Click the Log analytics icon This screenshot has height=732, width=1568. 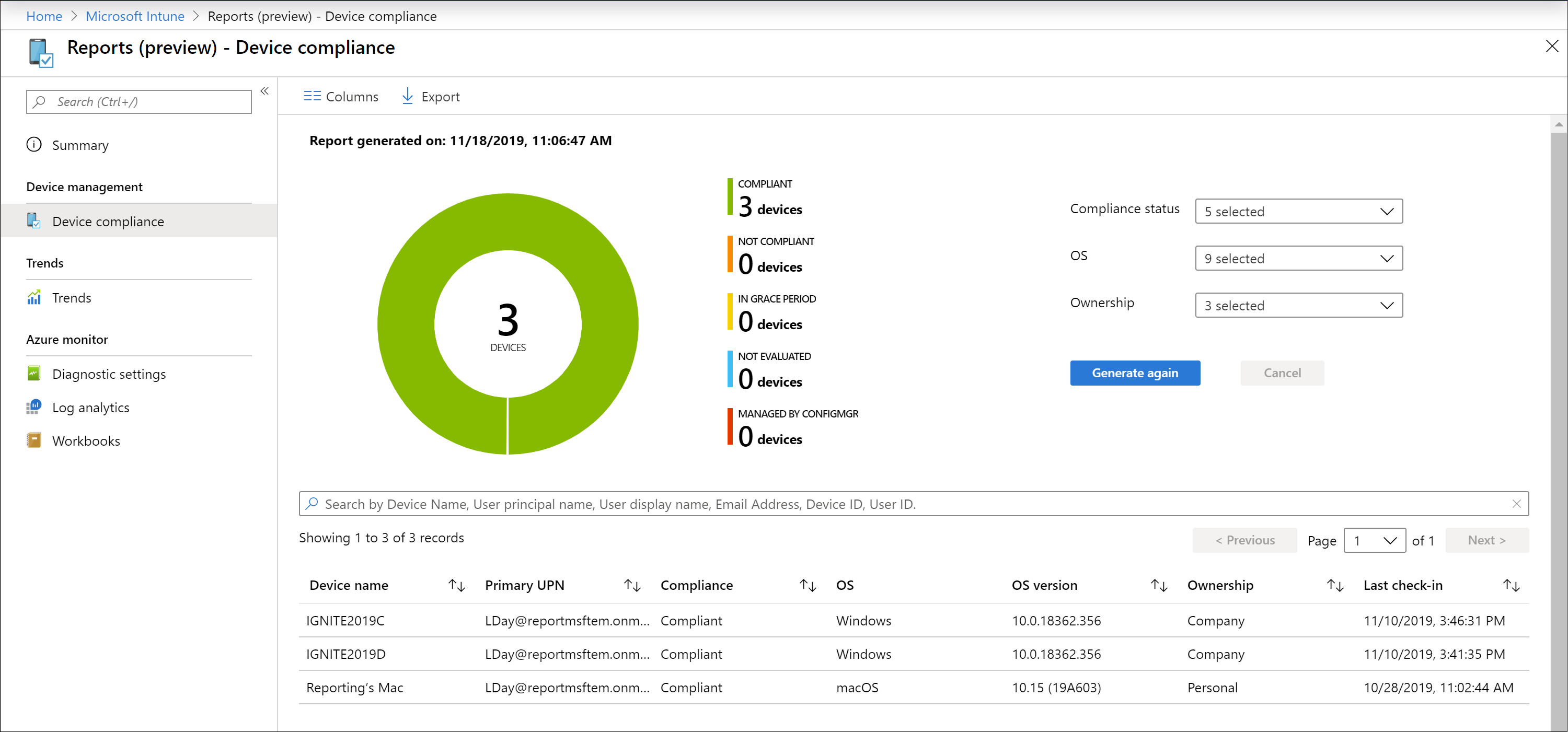pyautogui.click(x=34, y=407)
